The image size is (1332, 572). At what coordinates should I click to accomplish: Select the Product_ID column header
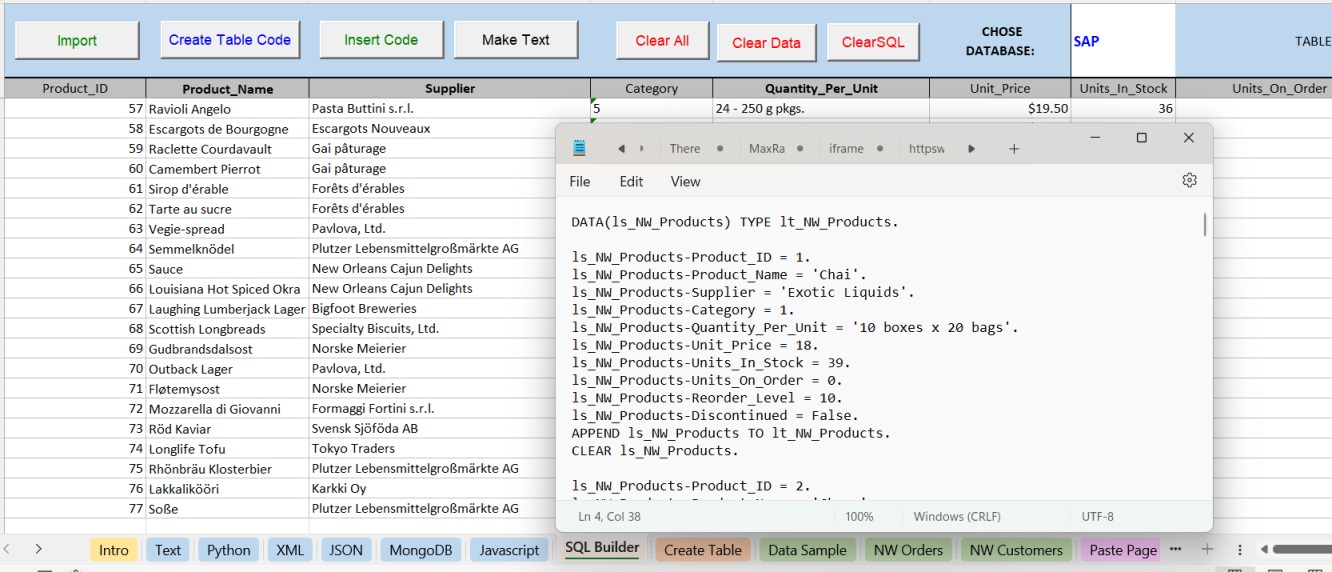(x=75, y=88)
